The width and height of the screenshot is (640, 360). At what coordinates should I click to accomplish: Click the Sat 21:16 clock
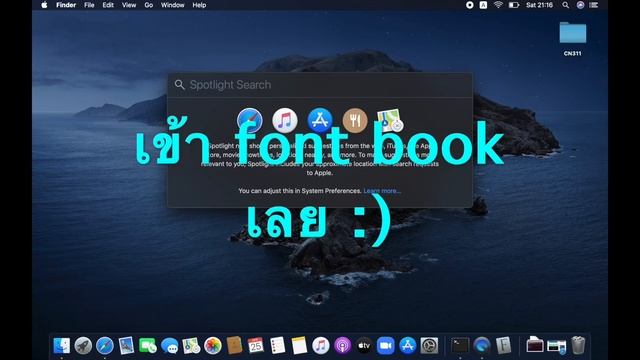click(x=539, y=5)
